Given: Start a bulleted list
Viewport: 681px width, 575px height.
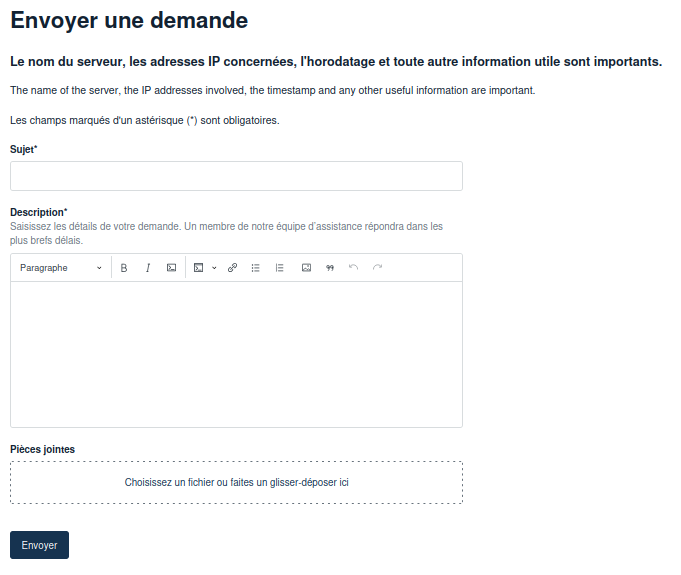Looking at the screenshot, I should tap(255, 268).
